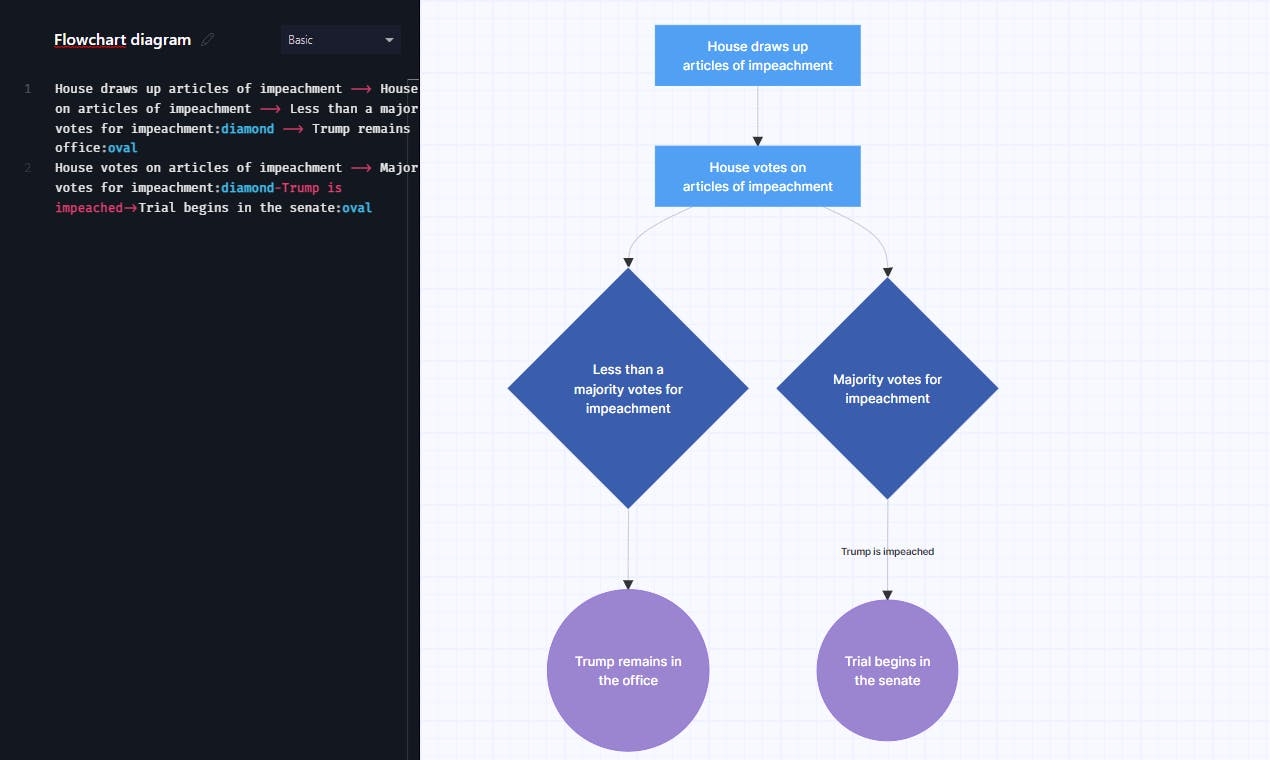
Task: Click the first 'diamond' keyword in code
Action: click(x=247, y=128)
